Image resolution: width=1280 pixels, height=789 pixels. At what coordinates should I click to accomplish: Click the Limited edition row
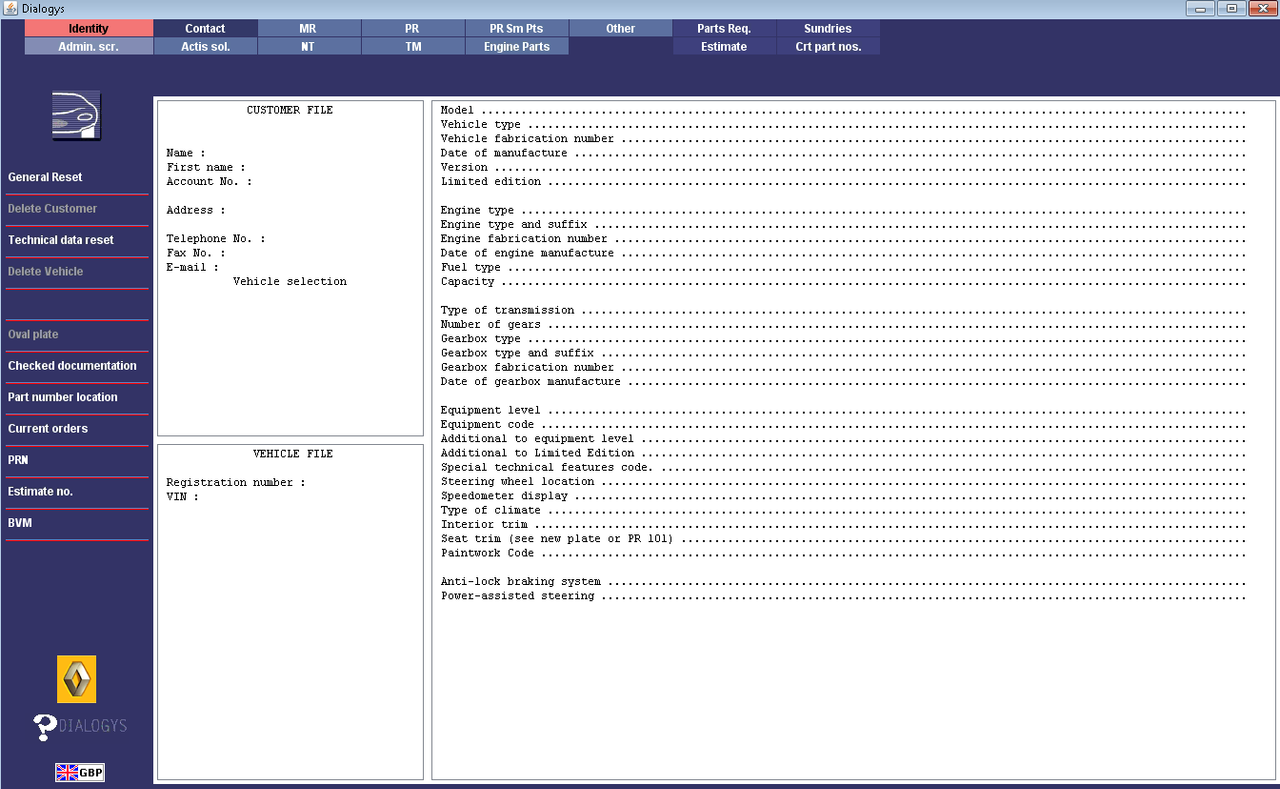click(x=843, y=182)
